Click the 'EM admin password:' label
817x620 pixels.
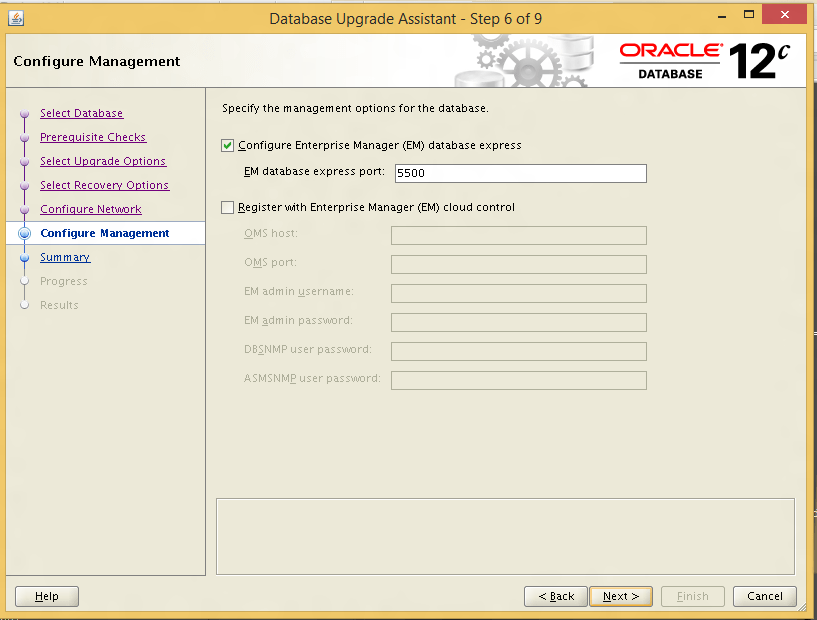point(298,320)
